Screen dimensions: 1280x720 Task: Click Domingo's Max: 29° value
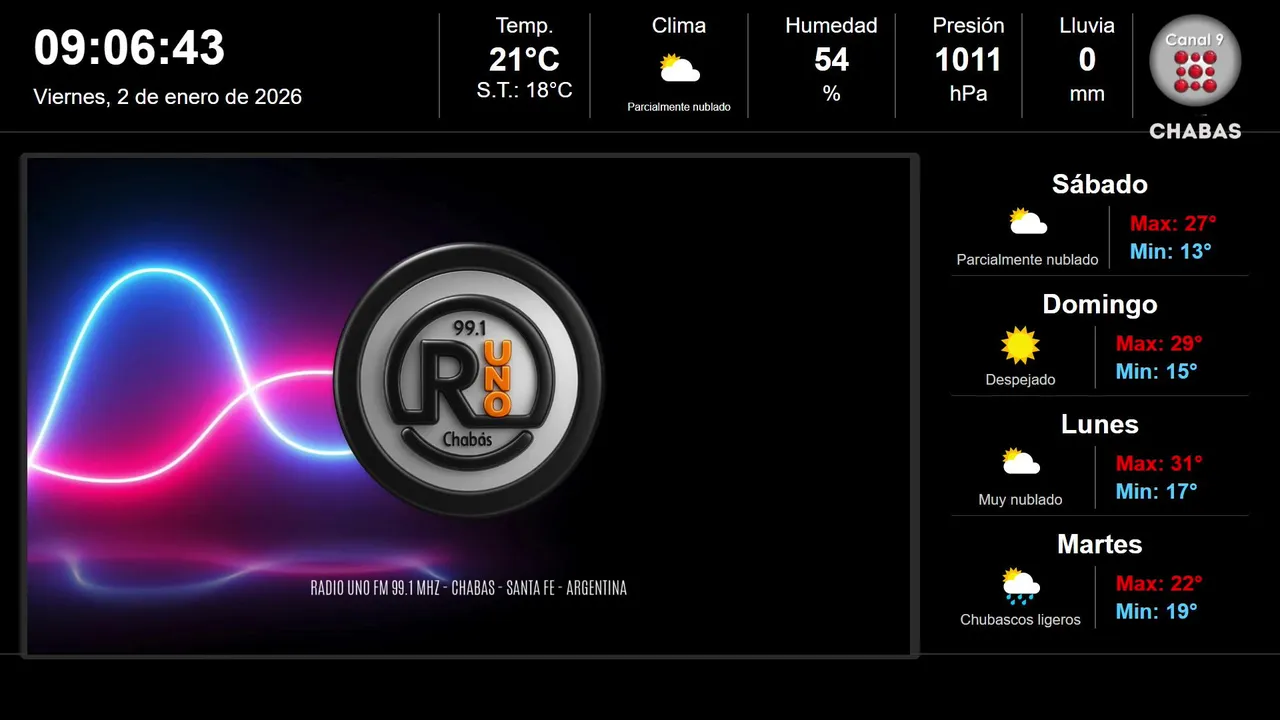1159,343
